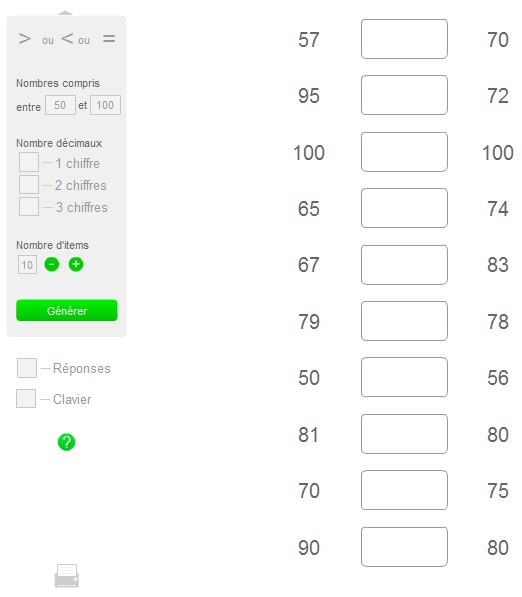522x597 pixels.
Task: Toggle the Clavier checkbox
Action: (26, 398)
